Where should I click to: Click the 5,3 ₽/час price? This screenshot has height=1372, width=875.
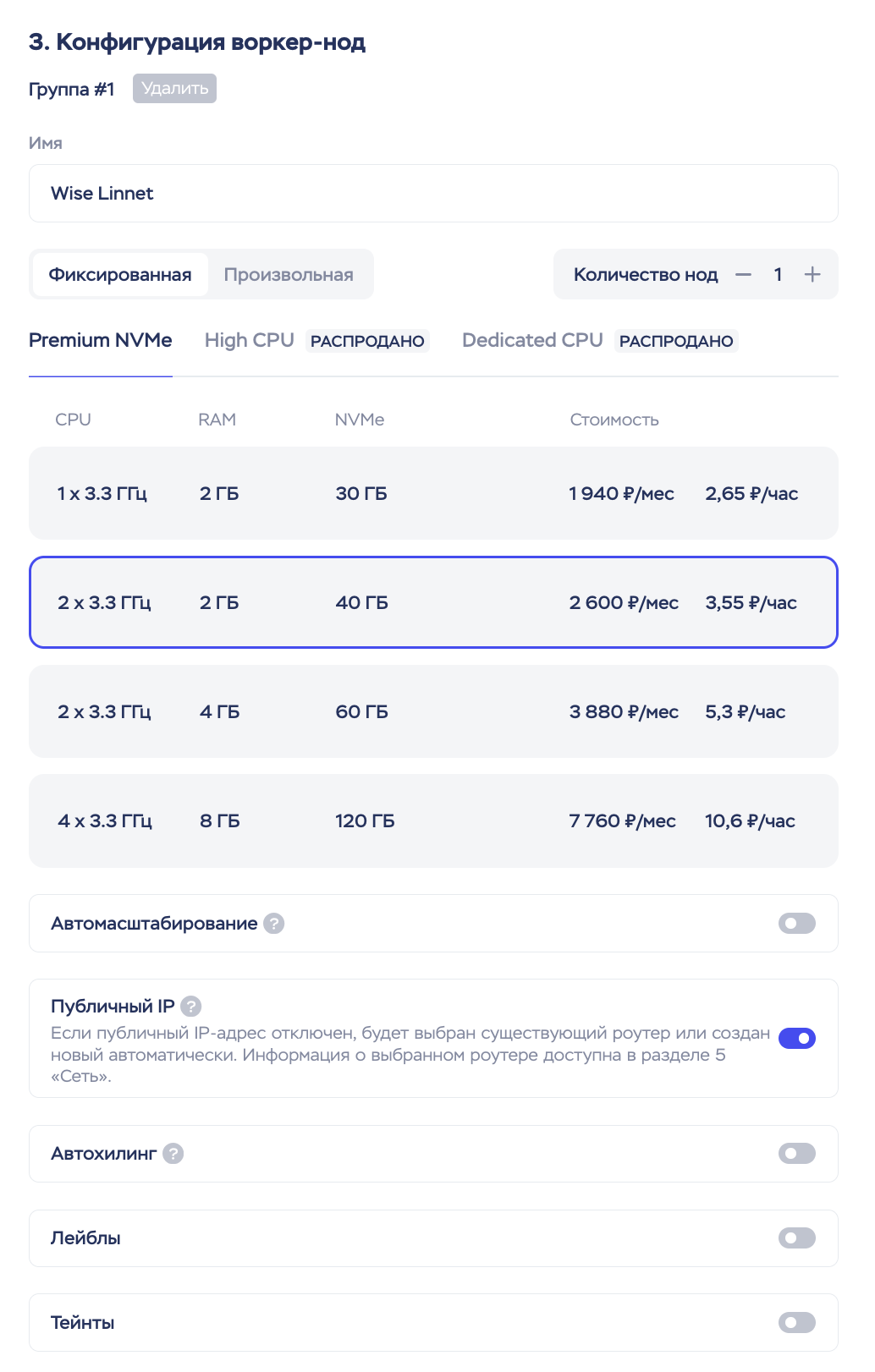point(746,711)
